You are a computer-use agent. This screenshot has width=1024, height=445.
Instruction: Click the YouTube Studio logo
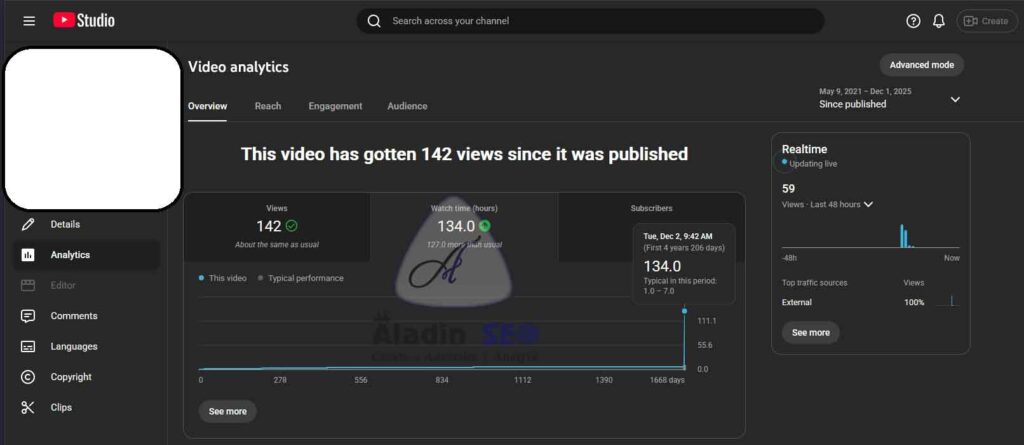tap(84, 21)
